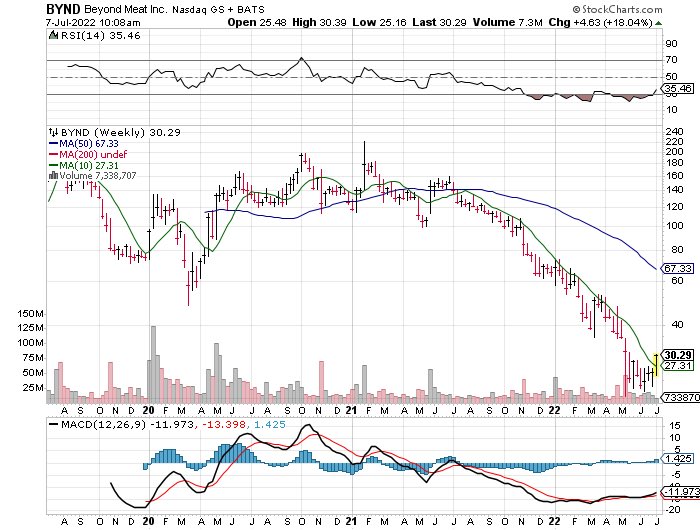
Task: Click the Low 25.16 value
Action: [379, 22]
